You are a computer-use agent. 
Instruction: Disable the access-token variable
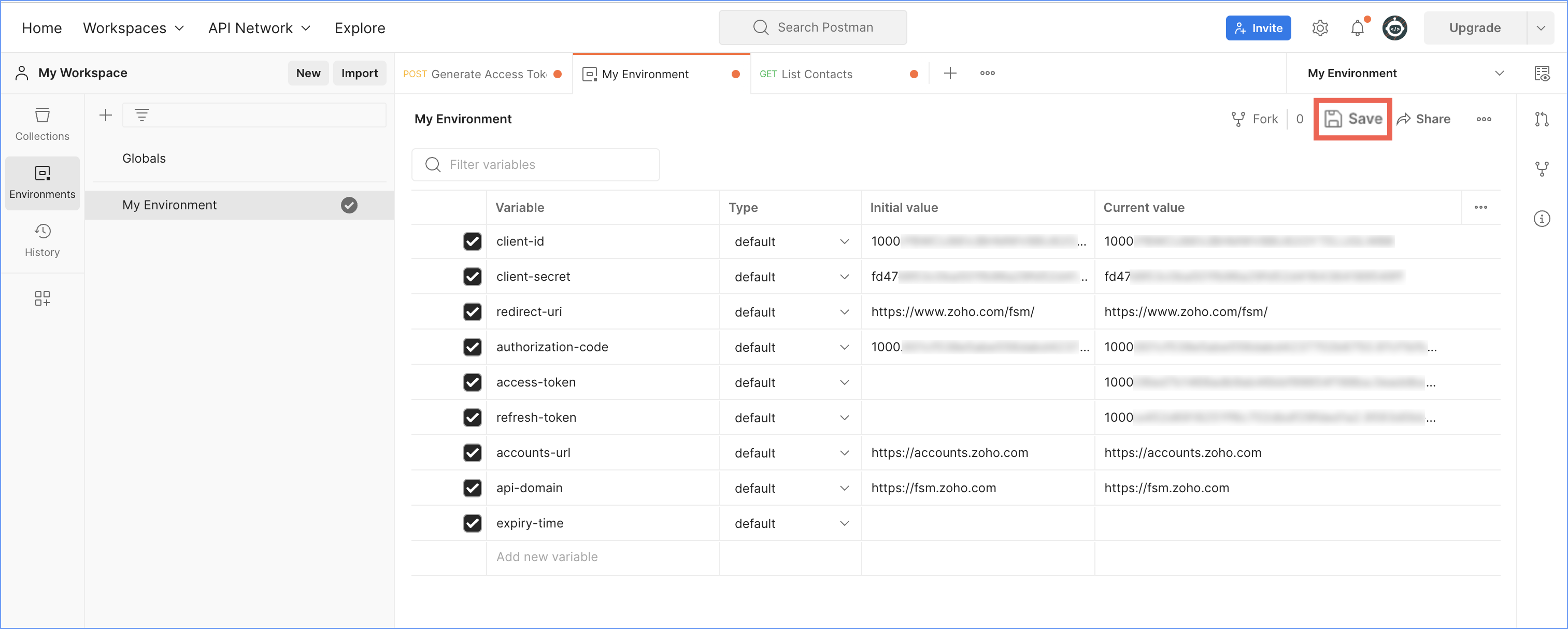473,382
